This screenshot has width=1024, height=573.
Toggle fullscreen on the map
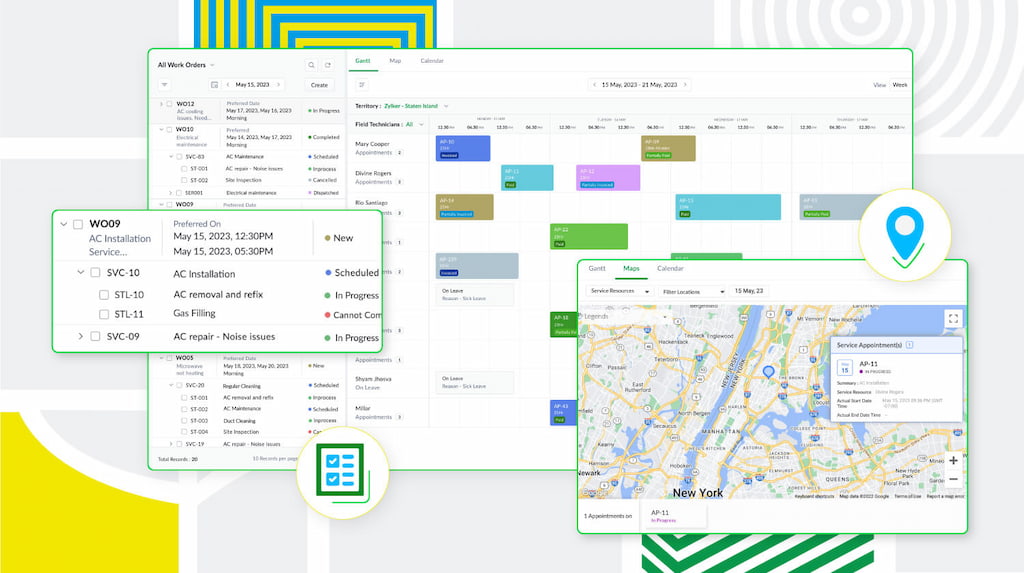953,319
